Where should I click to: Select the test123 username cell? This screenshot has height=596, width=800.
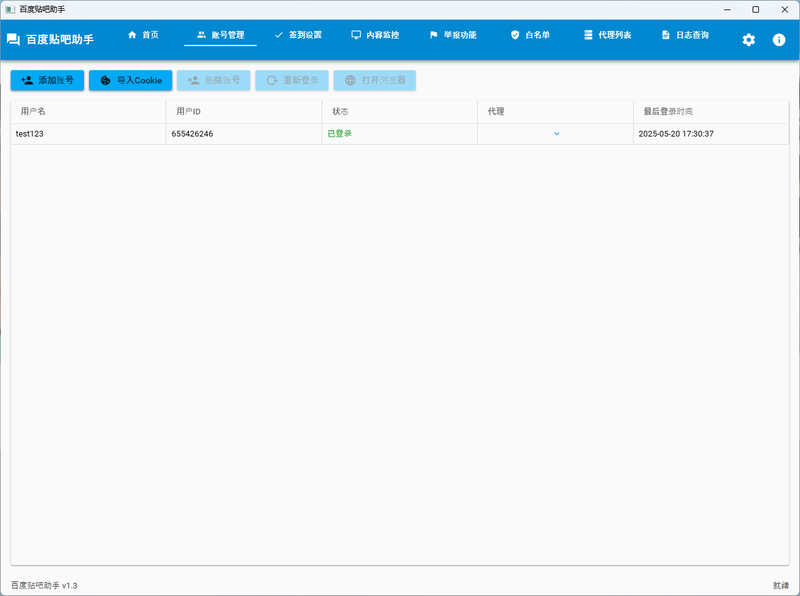click(x=88, y=134)
